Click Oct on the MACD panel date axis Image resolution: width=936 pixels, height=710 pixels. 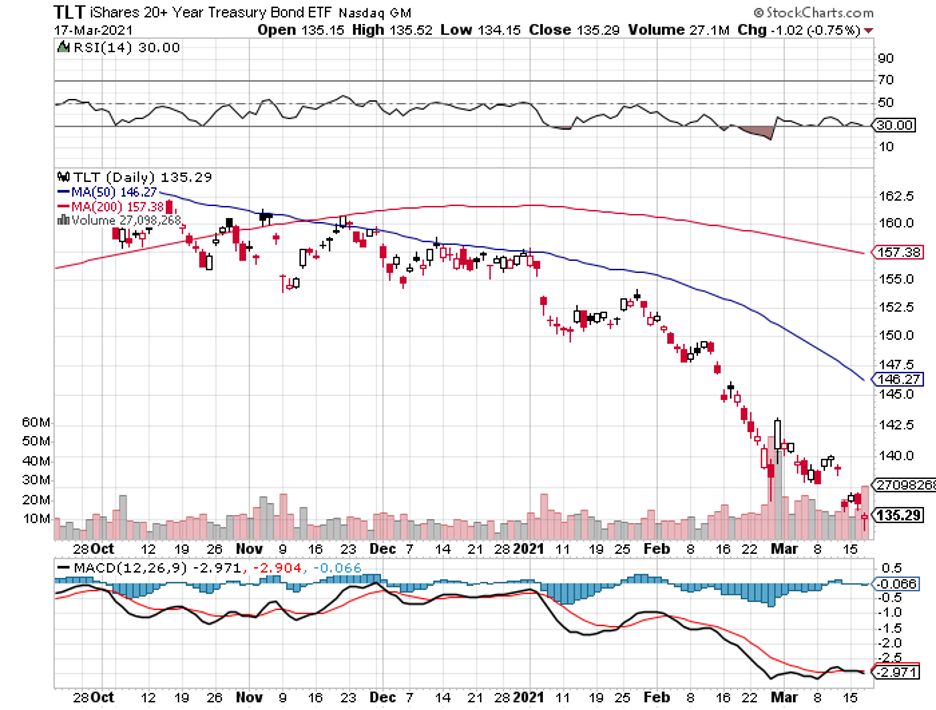(x=103, y=697)
